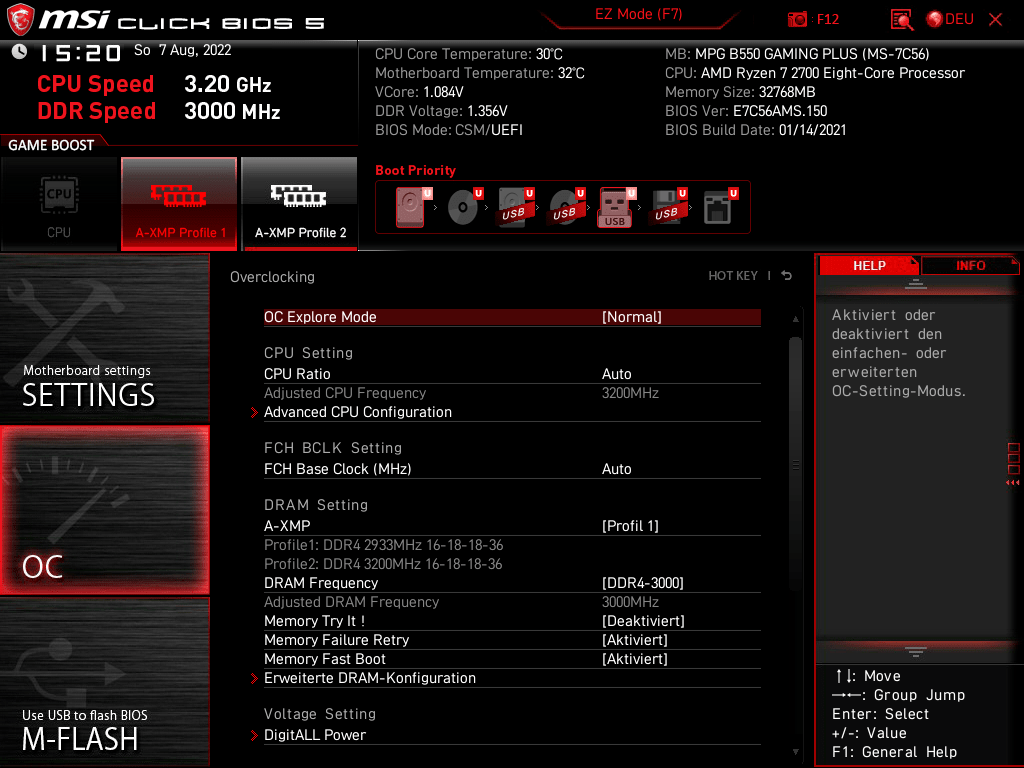Take a screenshot using the camera icon
Viewport: 1024px width, 768px height.
(x=796, y=18)
